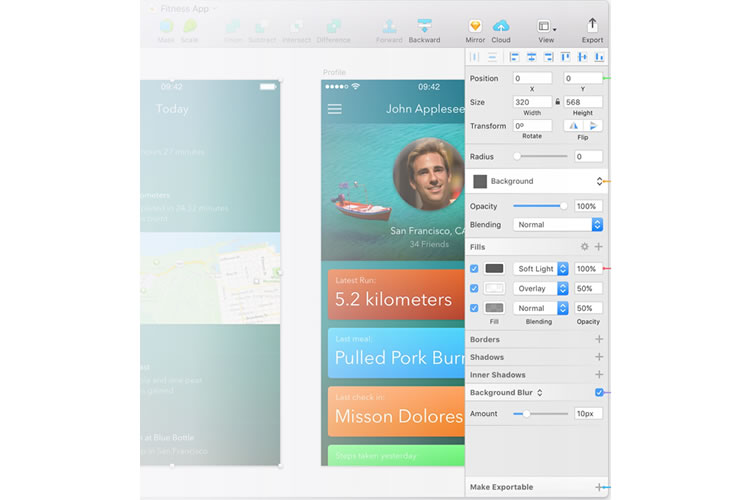Toggle the Background Blur checkbox
The width and height of the screenshot is (750, 500).
pyautogui.click(x=599, y=393)
